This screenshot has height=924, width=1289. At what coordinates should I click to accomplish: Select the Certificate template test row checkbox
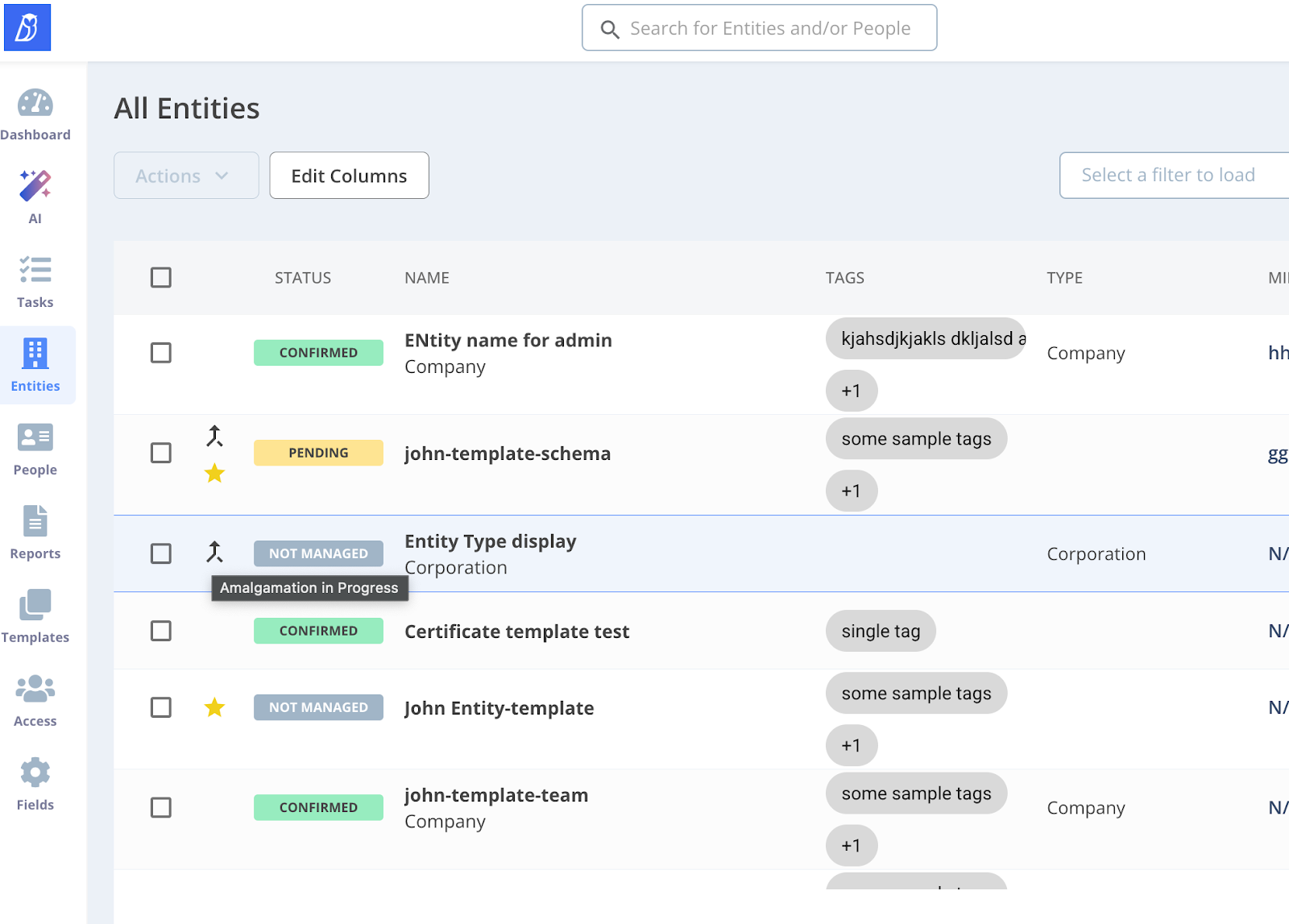click(161, 631)
